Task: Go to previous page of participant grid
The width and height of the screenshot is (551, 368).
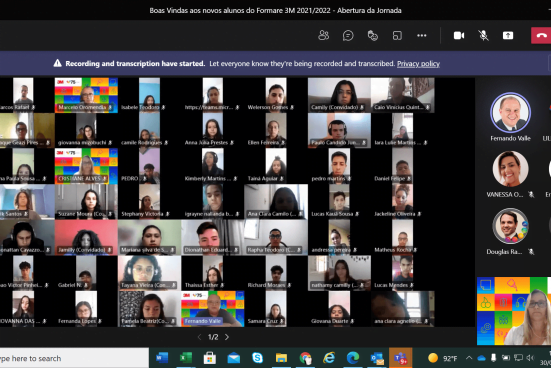Action: [x=200, y=337]
